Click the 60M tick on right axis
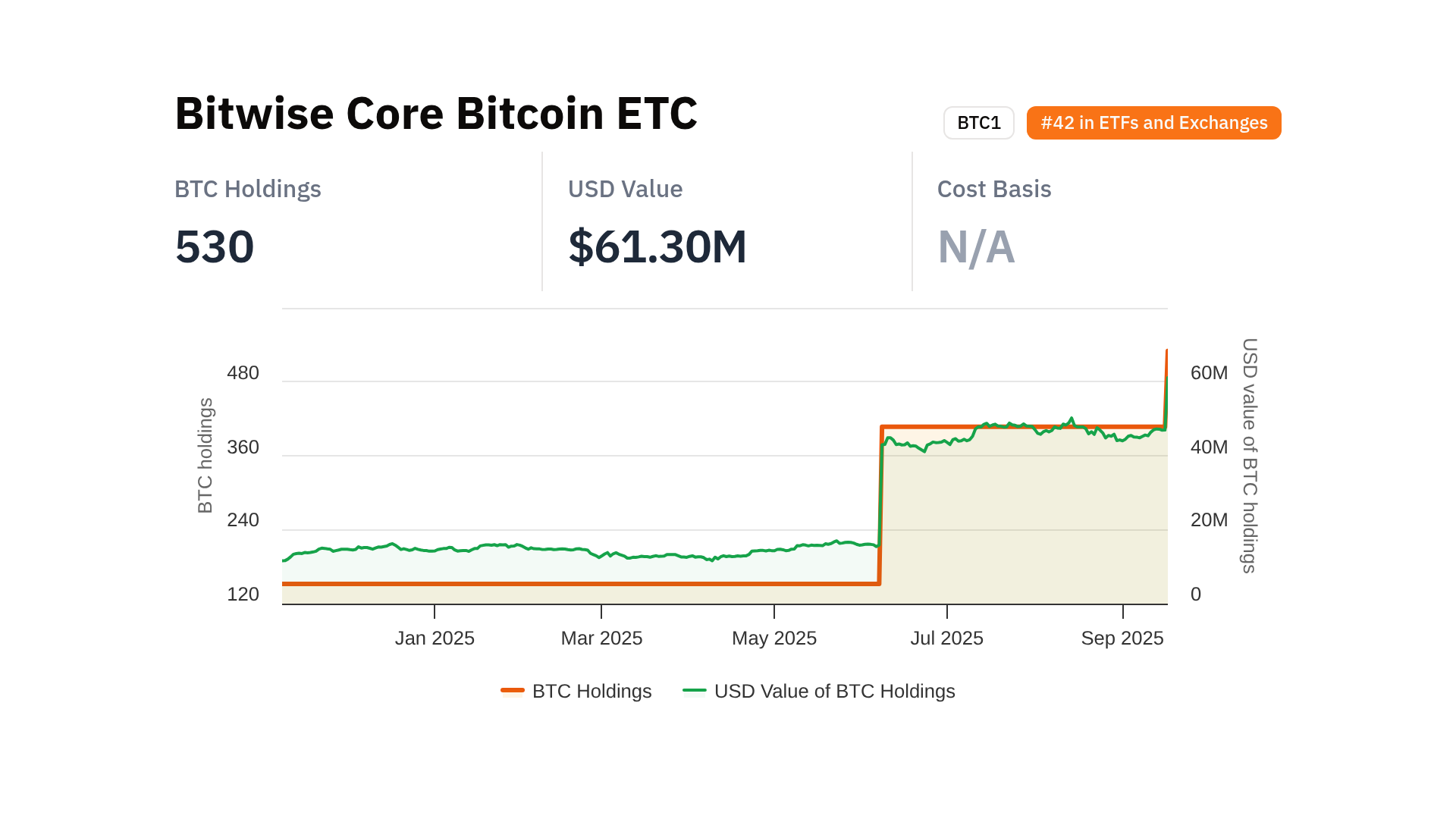The height and width of the screenshot is (819, 1456). (1209, 373)
